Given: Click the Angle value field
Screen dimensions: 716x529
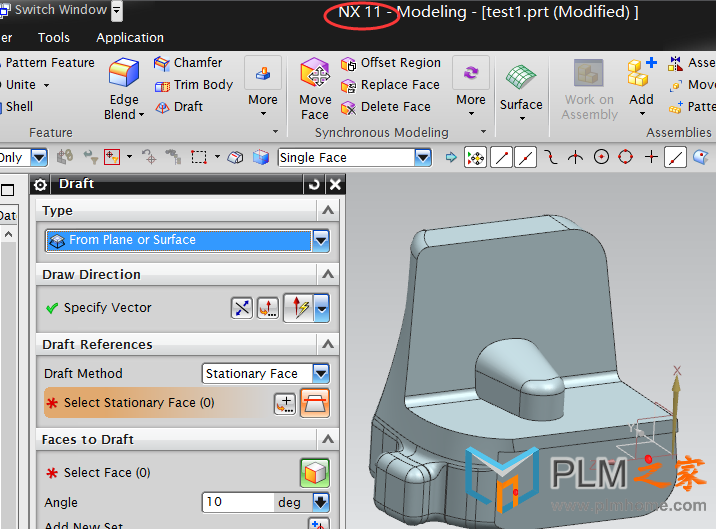Looking at the screenshot, I should pos(237,503).
